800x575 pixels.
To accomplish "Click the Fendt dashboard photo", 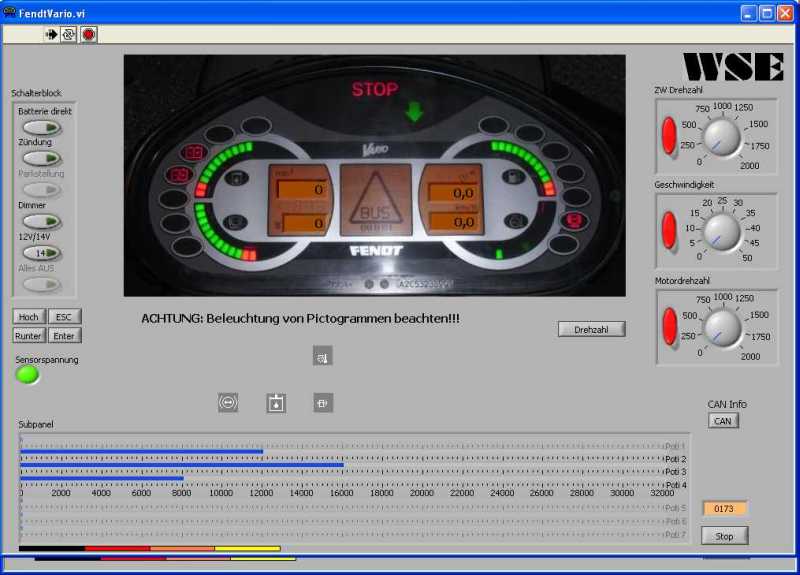I will click(374, 176).
